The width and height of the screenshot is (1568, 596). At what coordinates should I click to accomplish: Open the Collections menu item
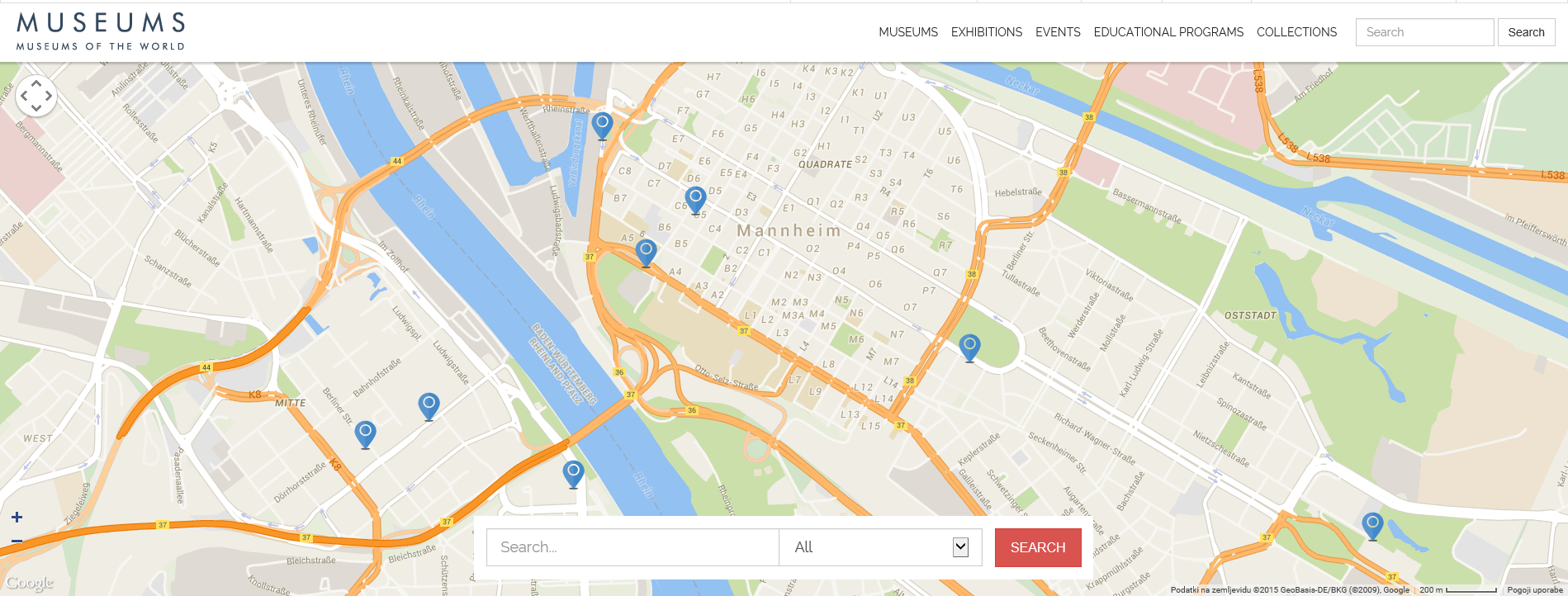pos(1296,32)
